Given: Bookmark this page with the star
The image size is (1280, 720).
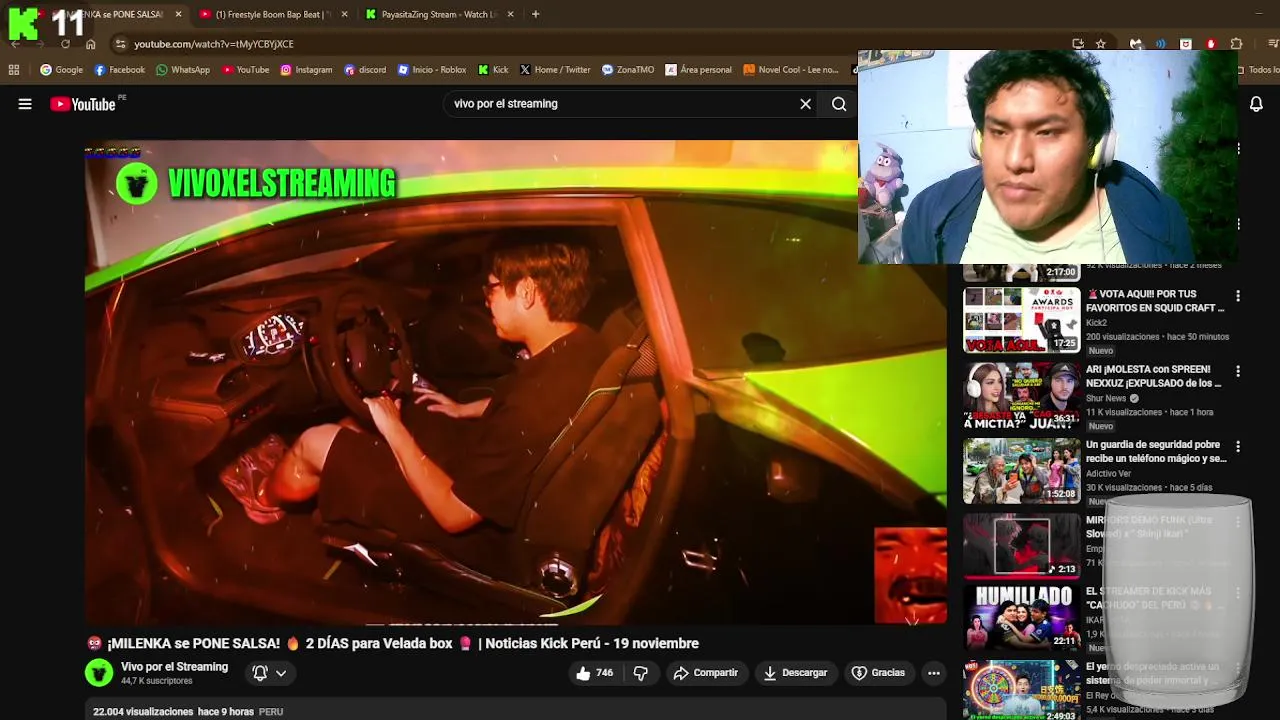Looking at the screenshot, I should pyautogui.click(x=1101, y=44).
